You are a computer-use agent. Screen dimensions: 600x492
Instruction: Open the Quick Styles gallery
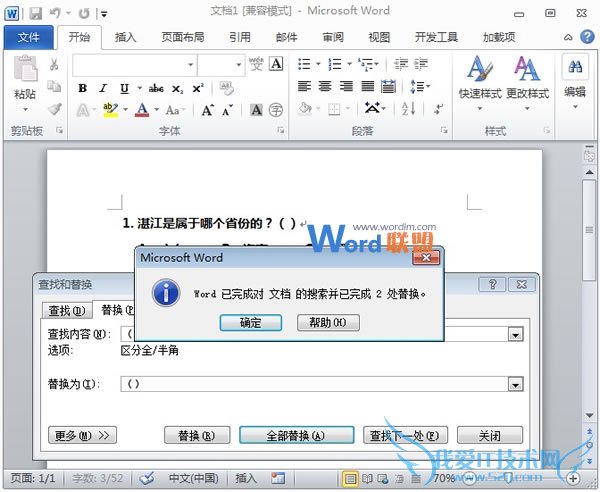click(480, 83)
